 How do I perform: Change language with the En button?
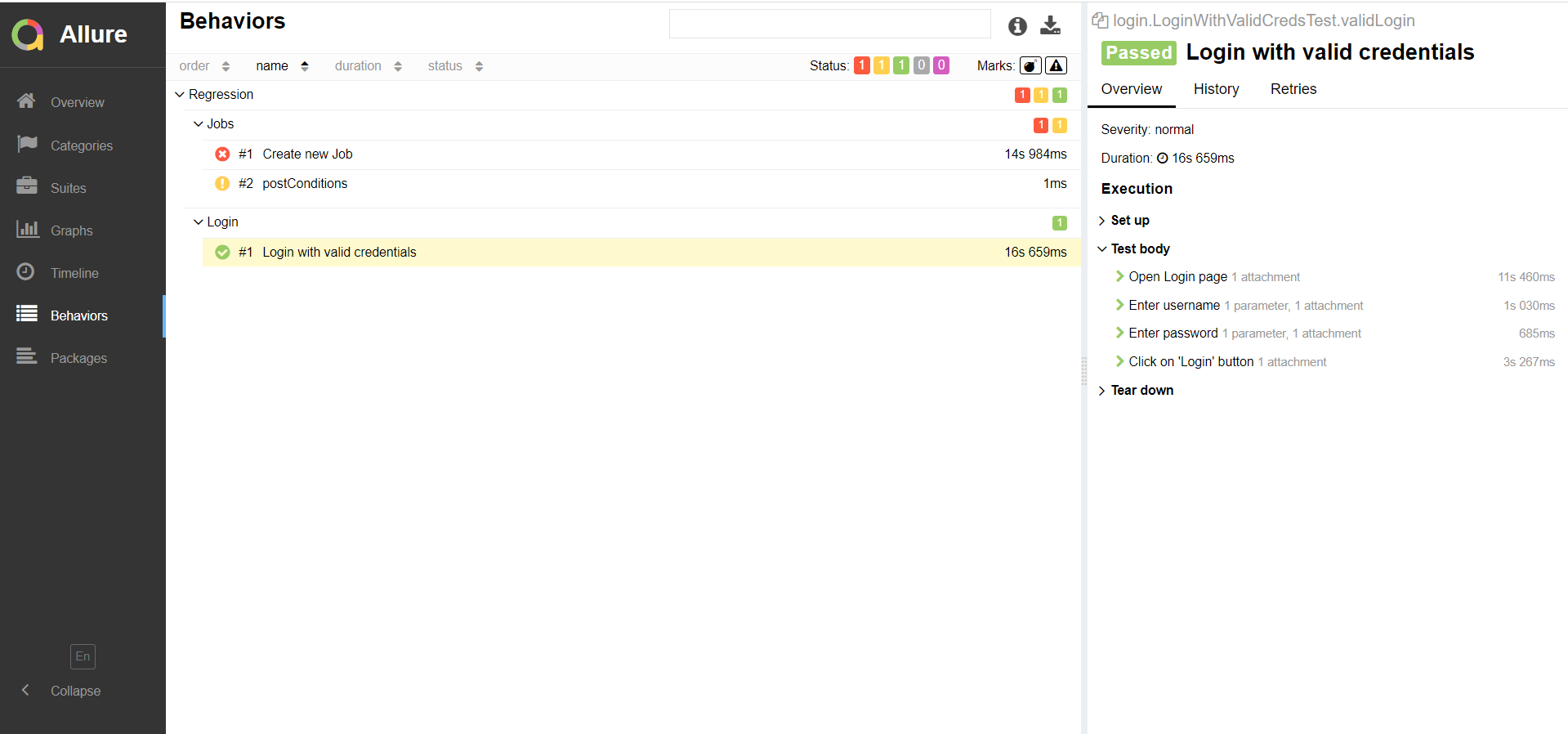click(83, 656)
